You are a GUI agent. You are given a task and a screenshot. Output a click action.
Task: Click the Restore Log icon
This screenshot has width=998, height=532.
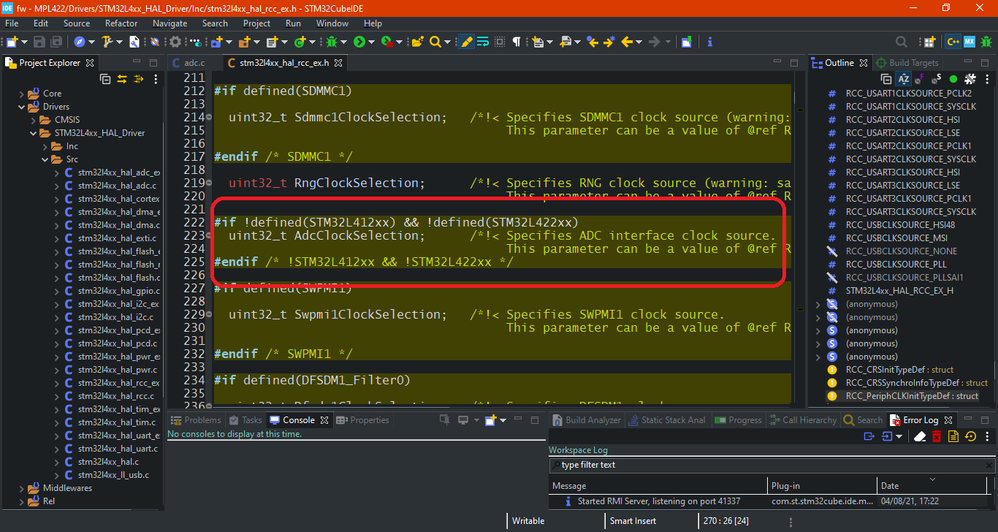(x=970, y=437)
